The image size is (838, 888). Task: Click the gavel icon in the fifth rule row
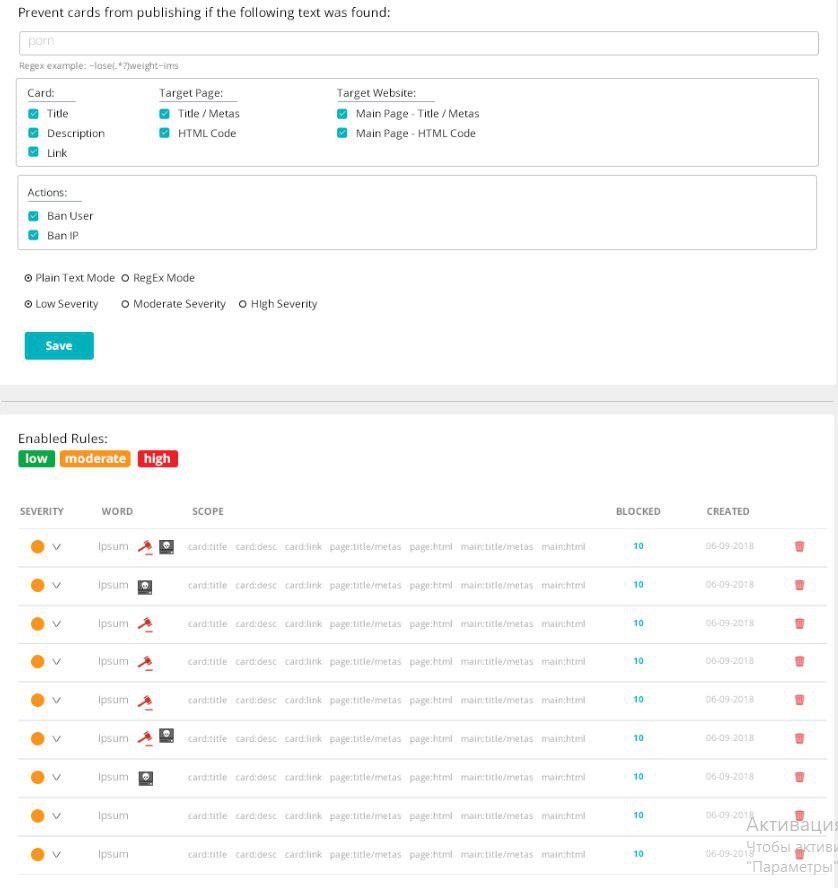[145, 701]
